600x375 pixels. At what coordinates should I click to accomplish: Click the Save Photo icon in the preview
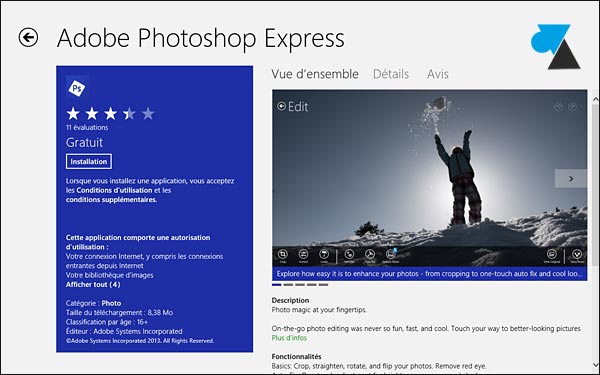pyautogui.click(x=577, y=254)
